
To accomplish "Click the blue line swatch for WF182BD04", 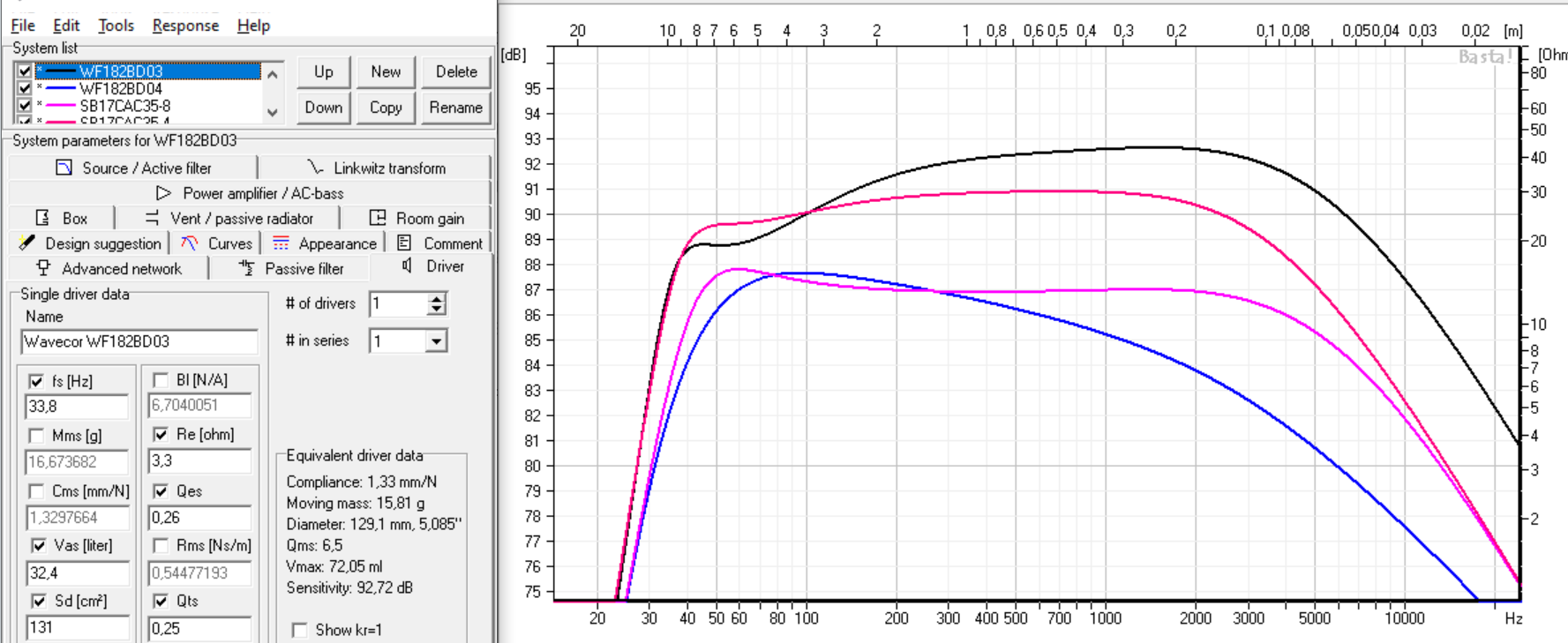I will coord(60,88).
